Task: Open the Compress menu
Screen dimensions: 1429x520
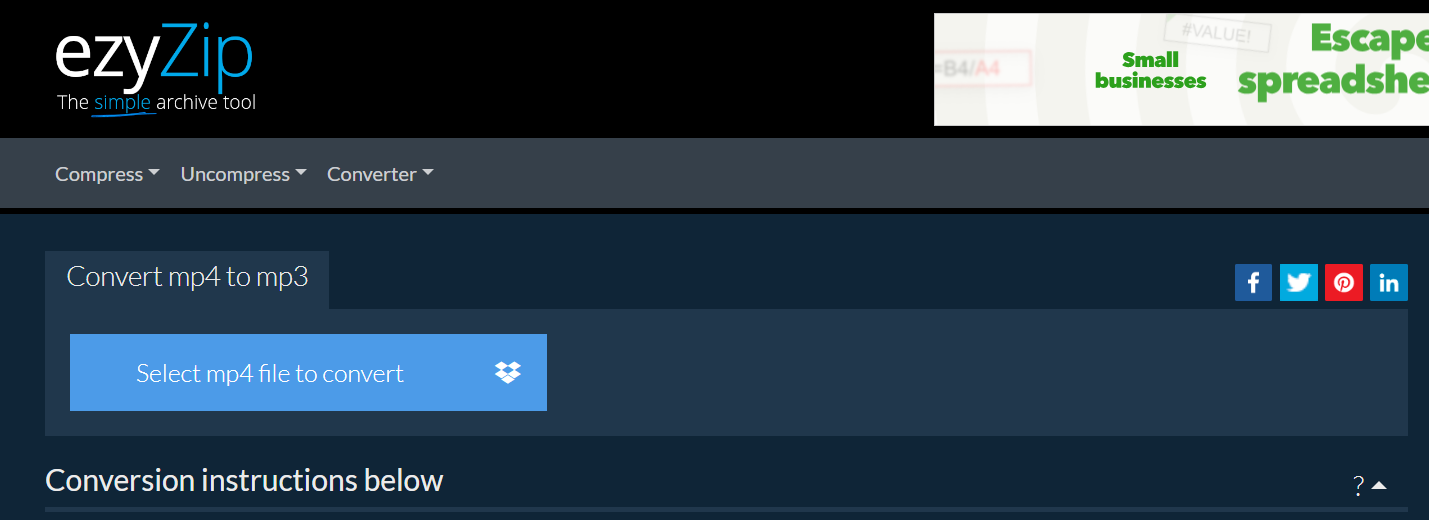Action: pos(107,174)
